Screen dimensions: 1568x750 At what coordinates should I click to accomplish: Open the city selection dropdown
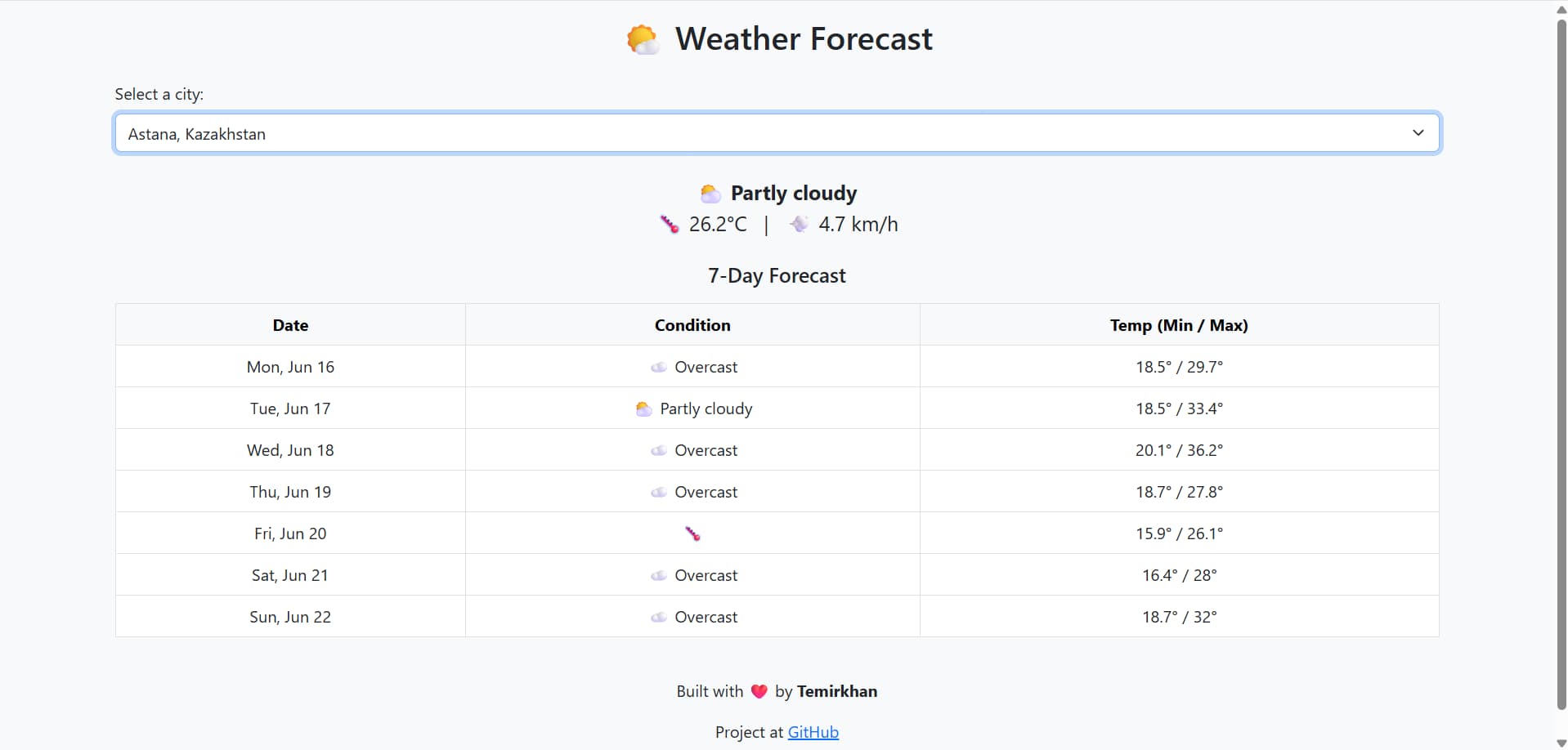(777, 133)
